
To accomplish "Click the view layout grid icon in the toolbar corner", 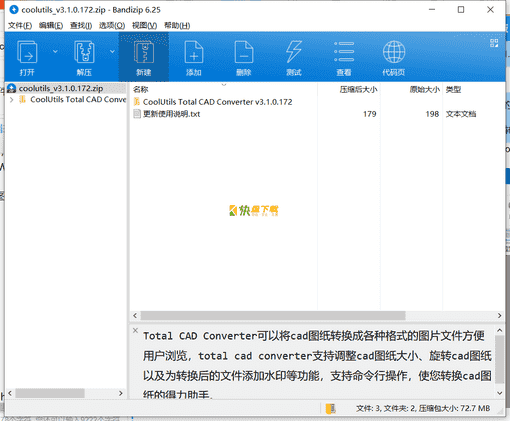I will coord(494,43).
